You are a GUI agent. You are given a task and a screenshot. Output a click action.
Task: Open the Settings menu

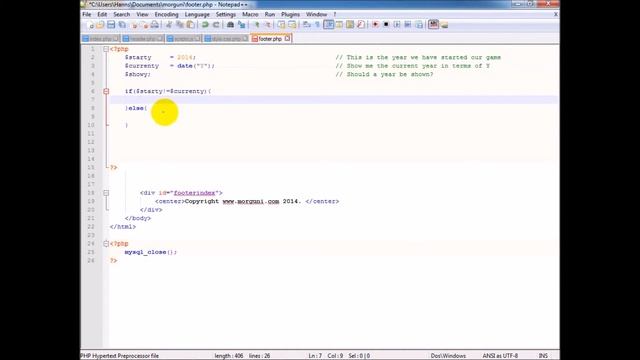coord(226,14)
